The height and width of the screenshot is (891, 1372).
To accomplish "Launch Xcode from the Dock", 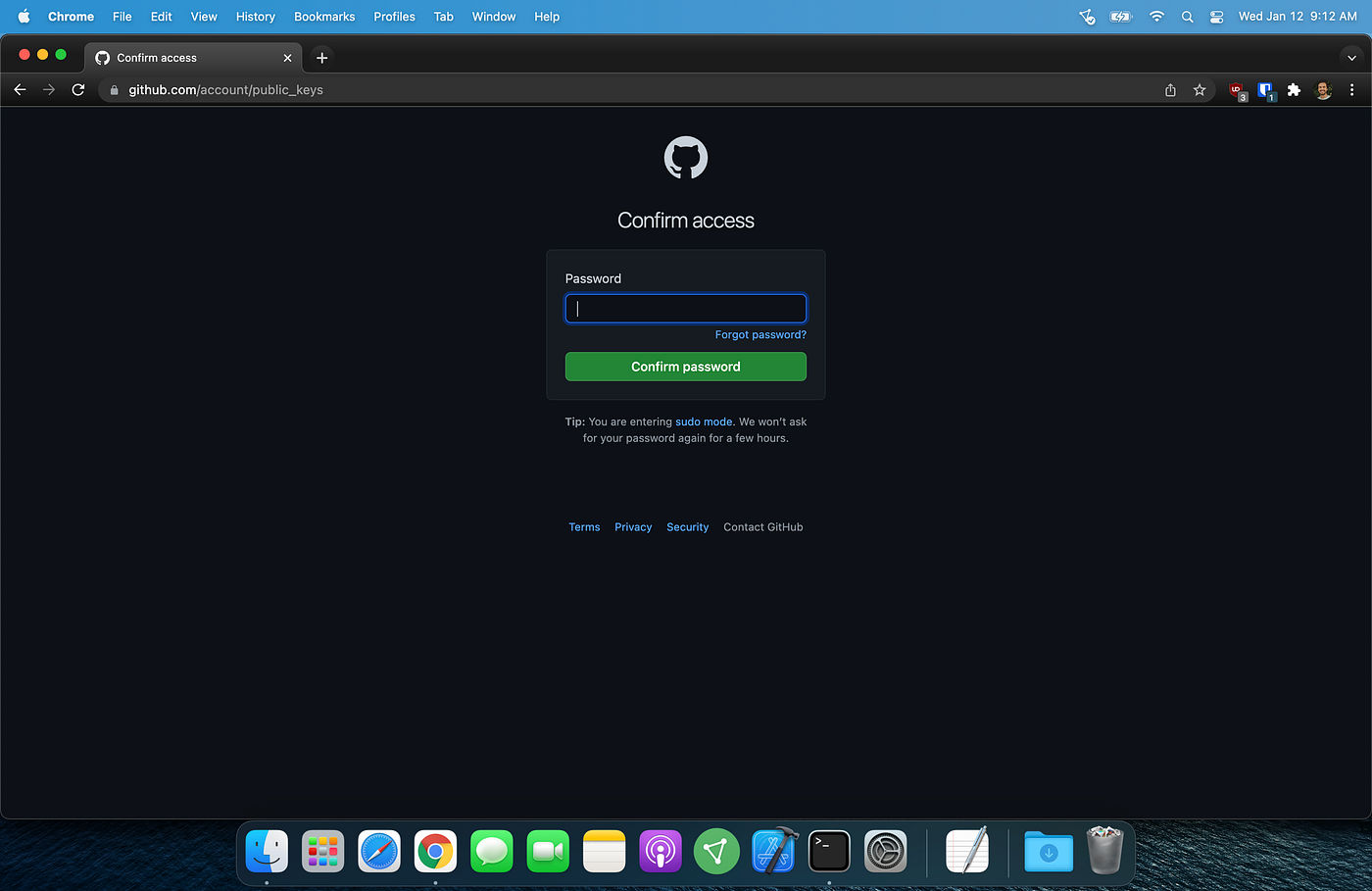I will (774, 851).
